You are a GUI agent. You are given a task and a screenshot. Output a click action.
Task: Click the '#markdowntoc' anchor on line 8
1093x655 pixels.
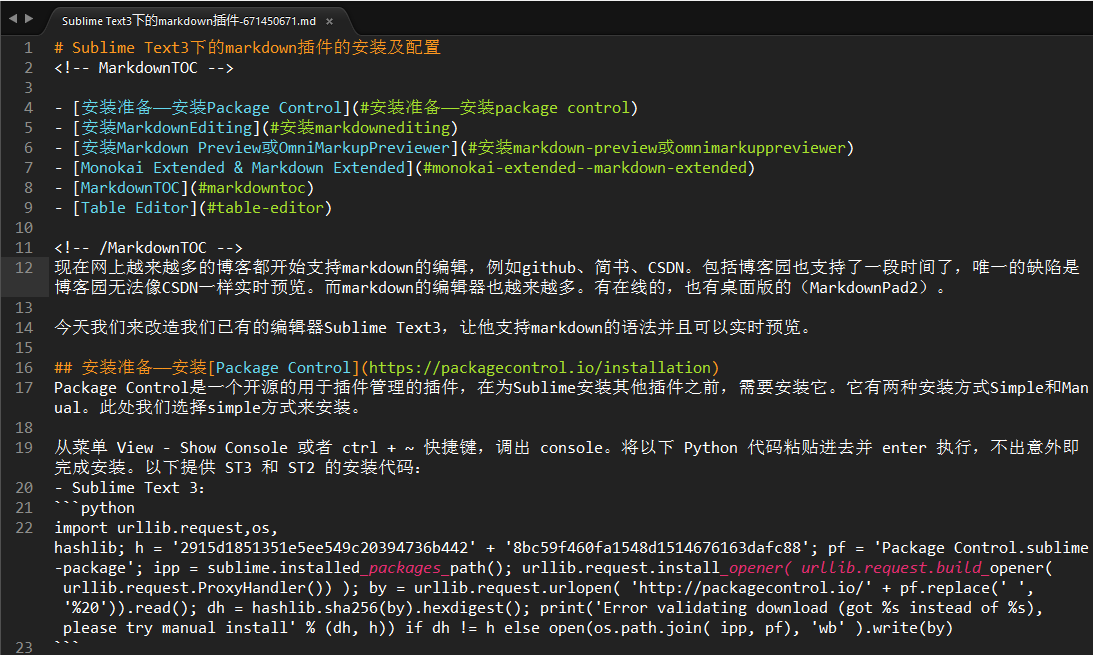(252, 187)
